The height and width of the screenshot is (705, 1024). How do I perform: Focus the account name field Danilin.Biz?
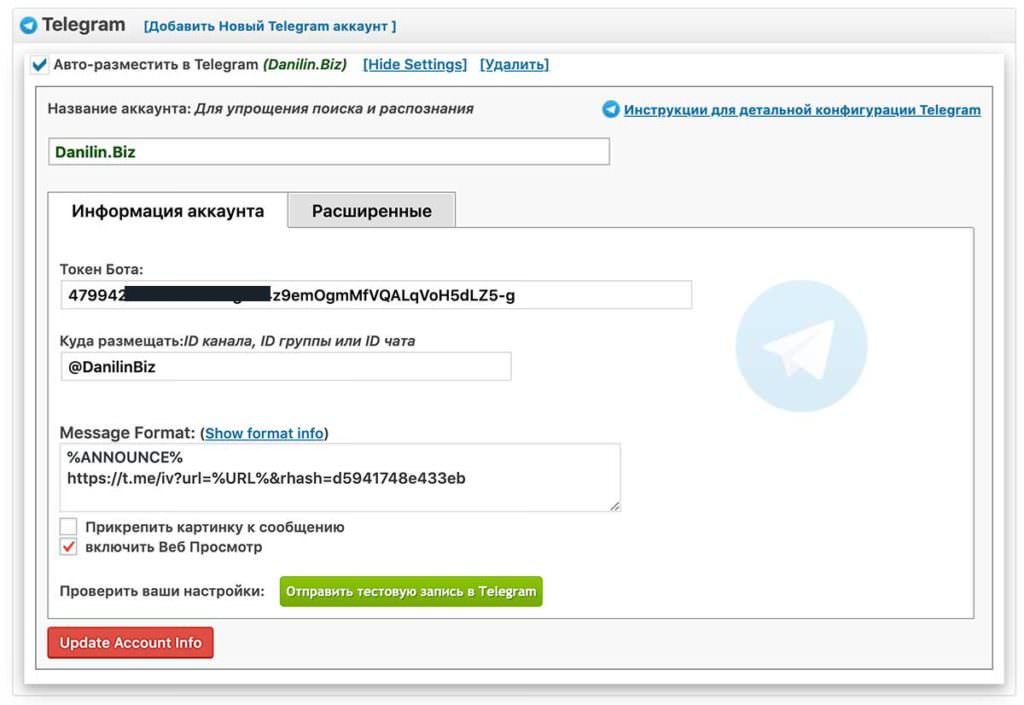pyautogui.click(x=328, y=151)
